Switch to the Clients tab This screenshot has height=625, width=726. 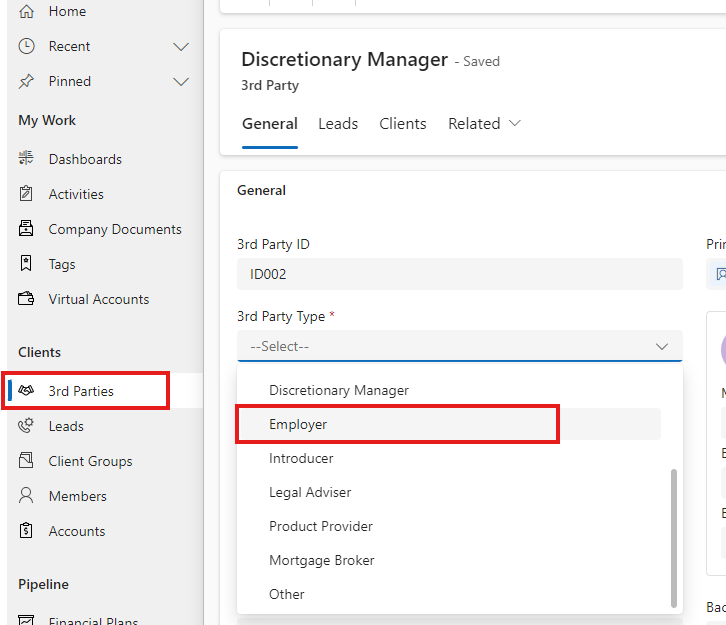coord(403,124)
